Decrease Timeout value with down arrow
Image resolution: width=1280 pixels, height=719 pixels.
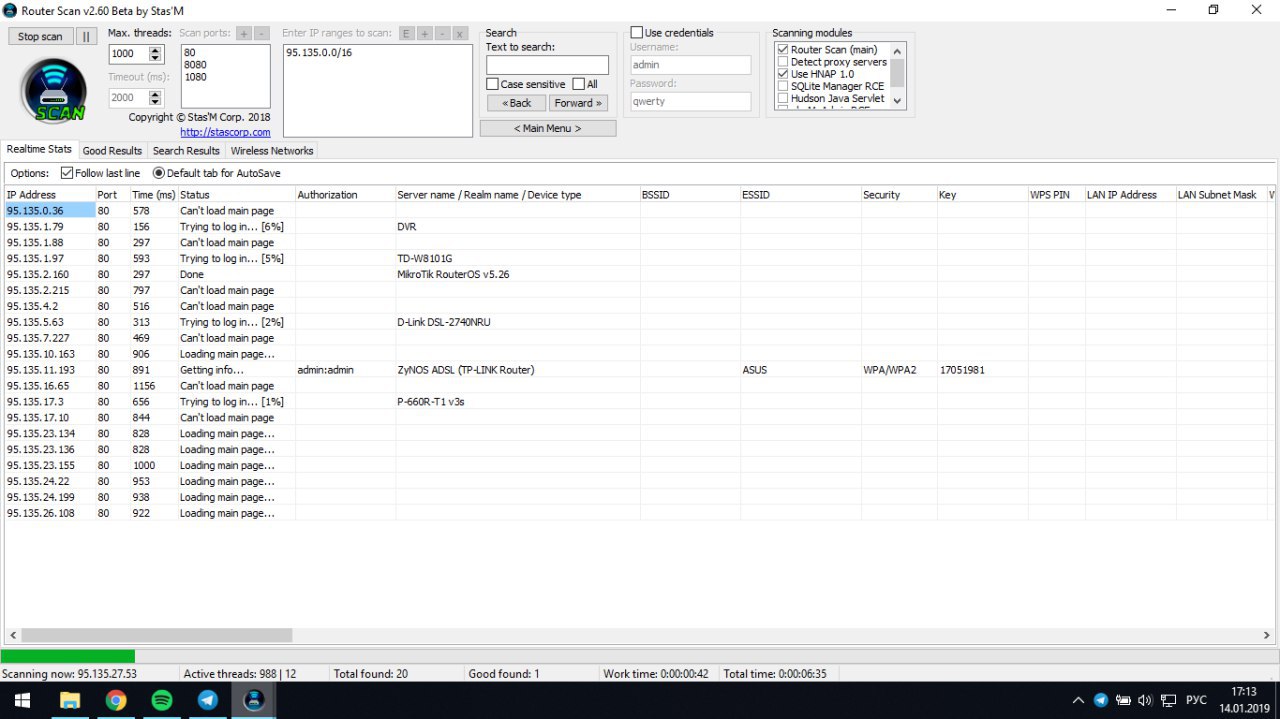pos(155,102)
